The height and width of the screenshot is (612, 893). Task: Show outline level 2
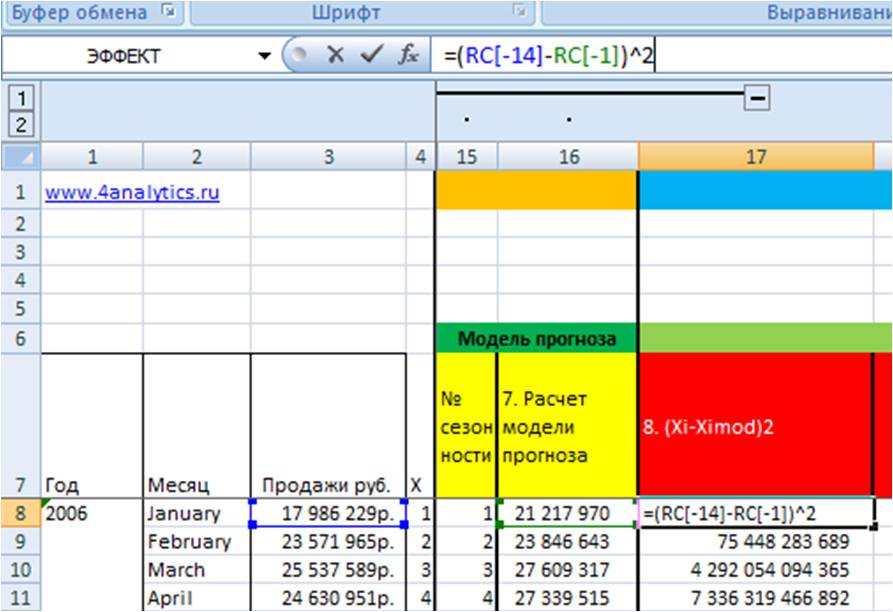point(21,125)
